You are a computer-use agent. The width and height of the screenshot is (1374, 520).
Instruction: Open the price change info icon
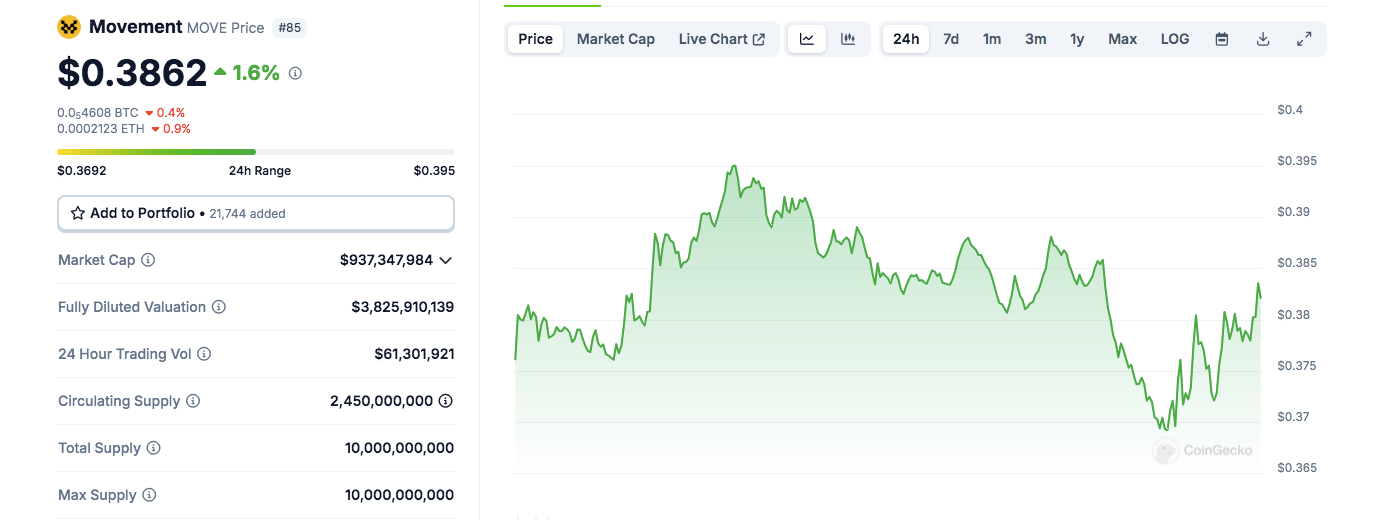[295, 73]
